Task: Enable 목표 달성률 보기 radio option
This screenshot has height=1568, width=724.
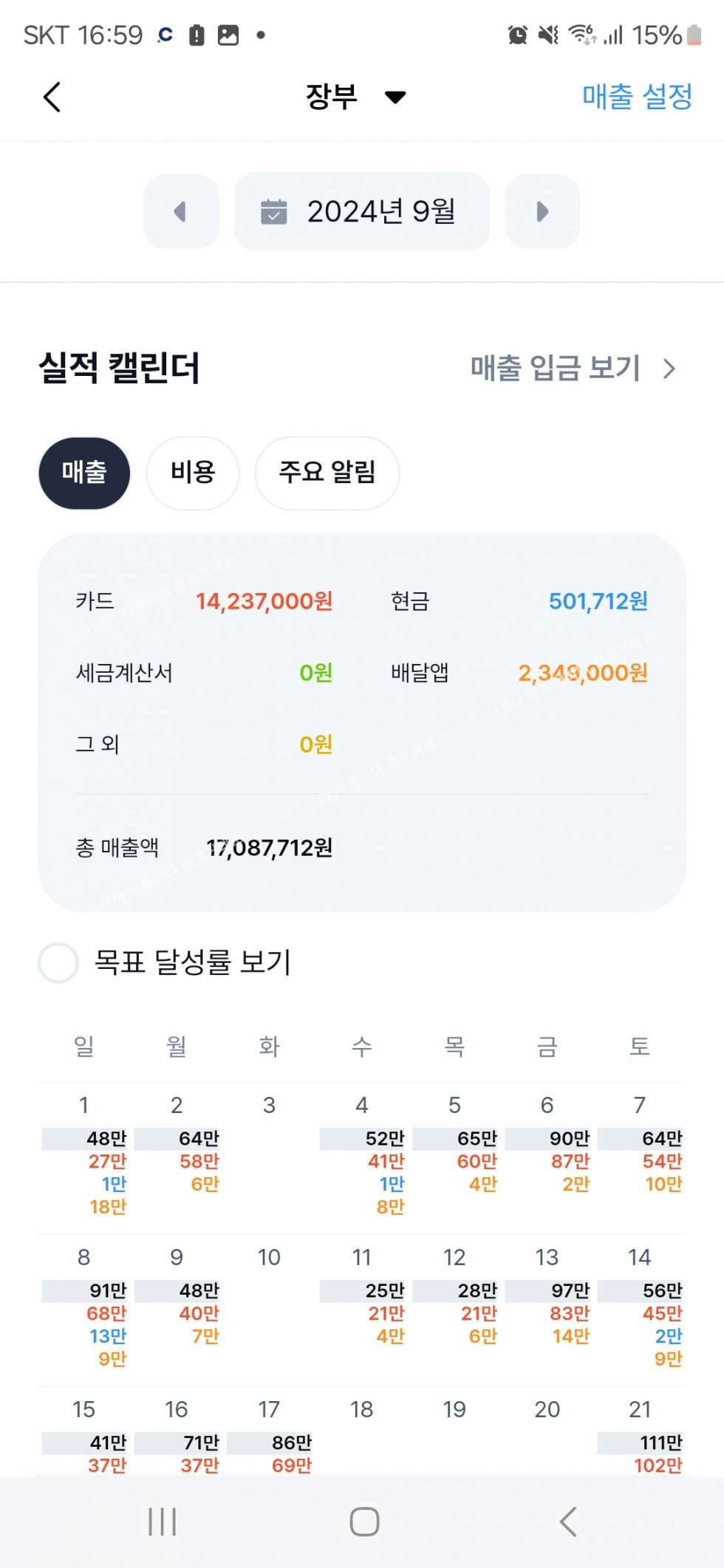Action: point(58,962)
